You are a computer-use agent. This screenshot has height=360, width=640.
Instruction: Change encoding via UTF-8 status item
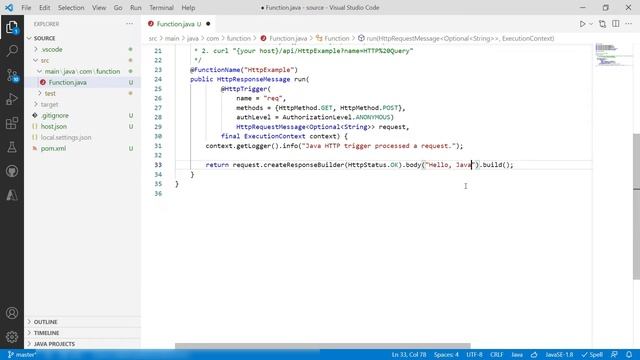coord(474,355)
